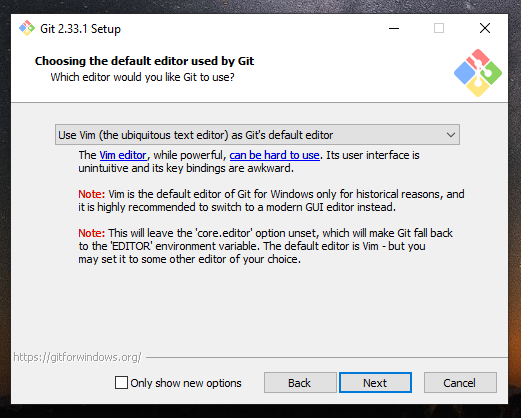Click the note about core.editor option
The width and height of the screenshot is (521, 418).
pos(265,246)
